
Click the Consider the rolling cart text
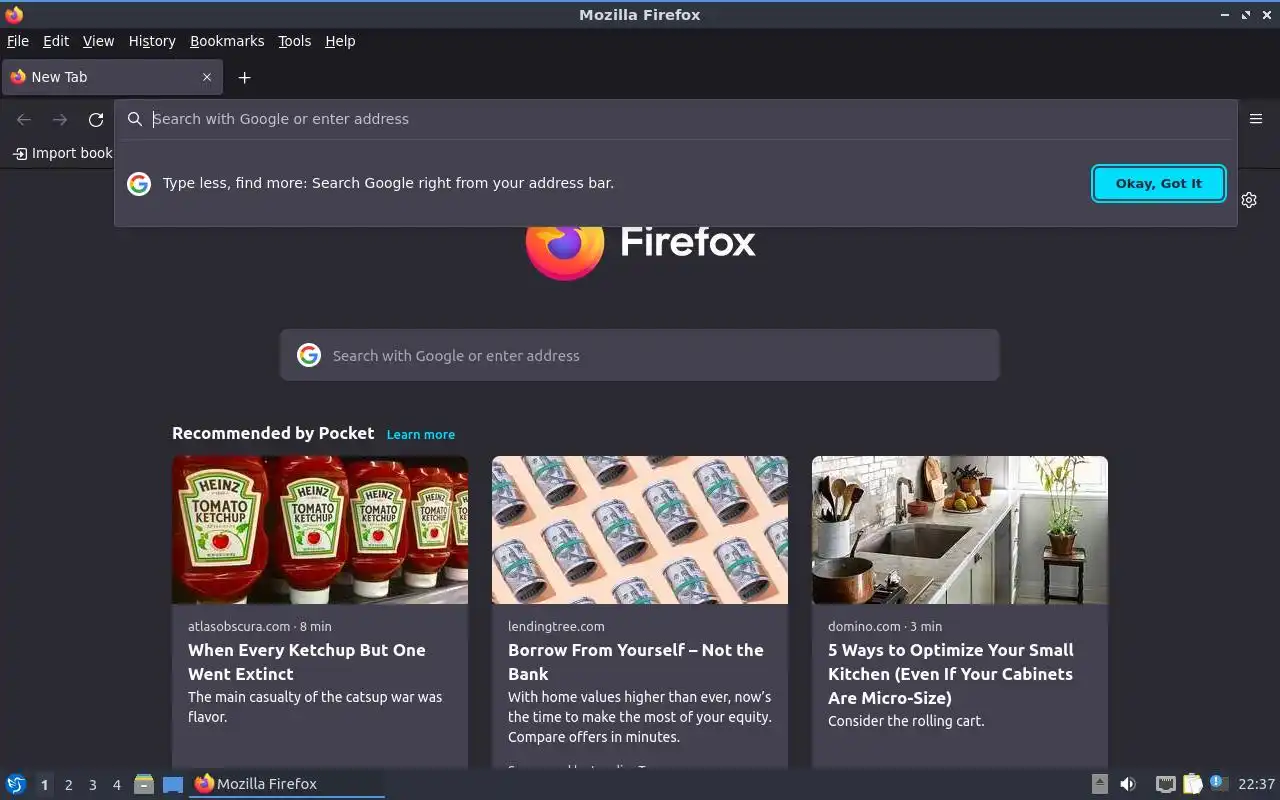906,721
